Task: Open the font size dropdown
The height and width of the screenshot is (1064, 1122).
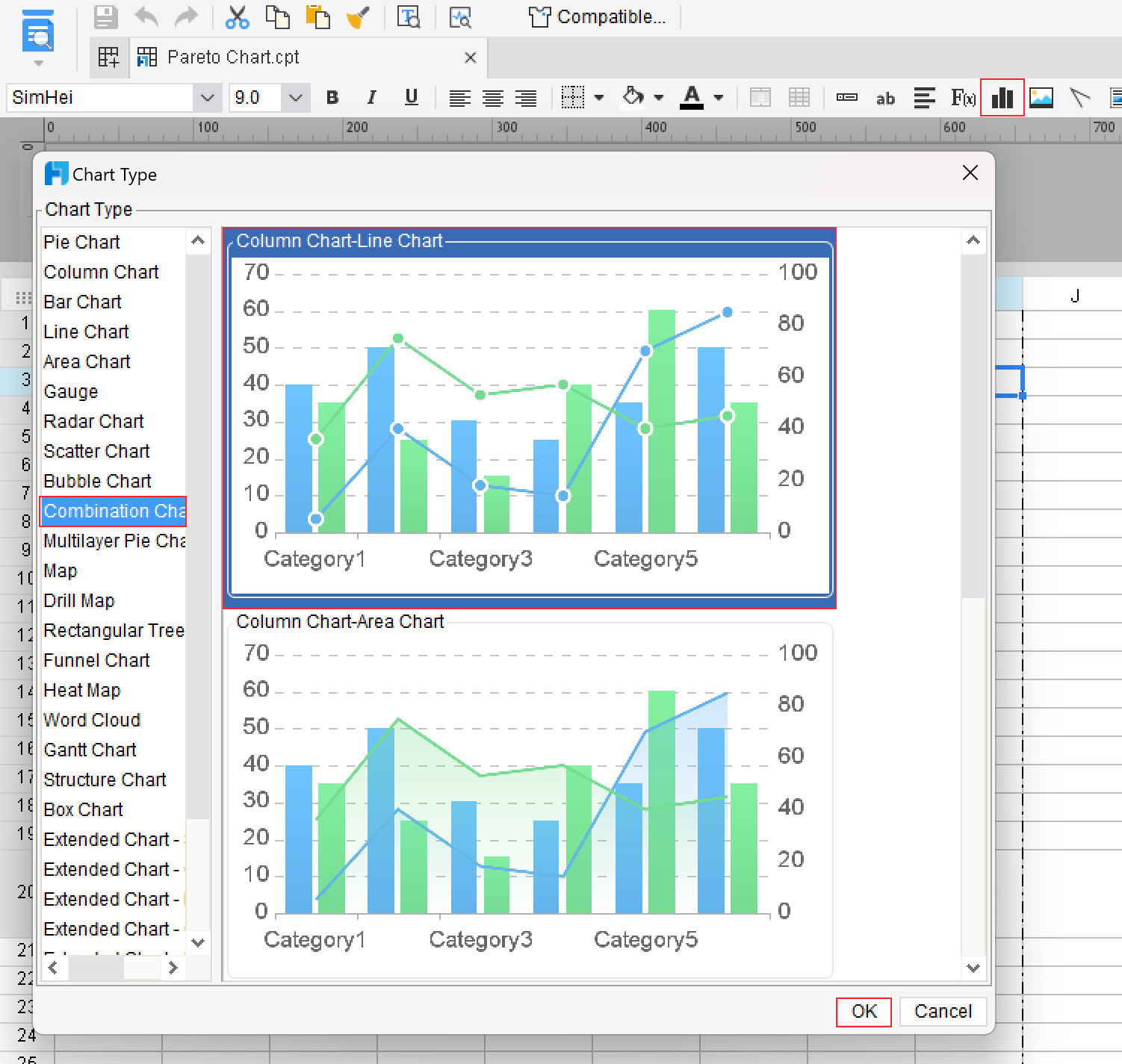Action: coord(295,97)
